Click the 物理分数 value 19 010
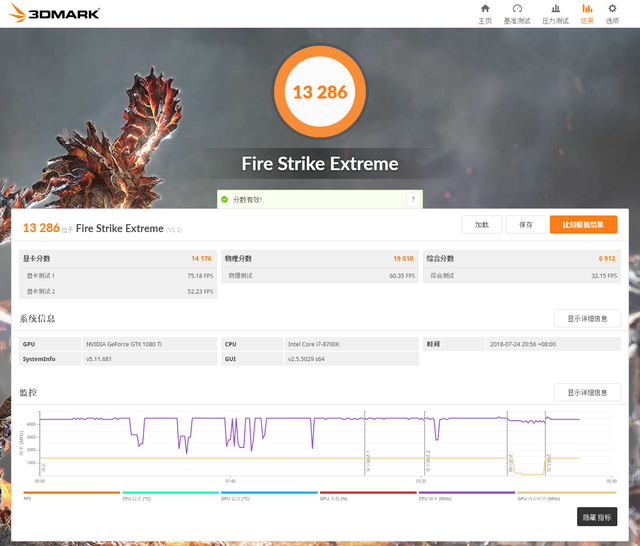 tap(403, 258)
